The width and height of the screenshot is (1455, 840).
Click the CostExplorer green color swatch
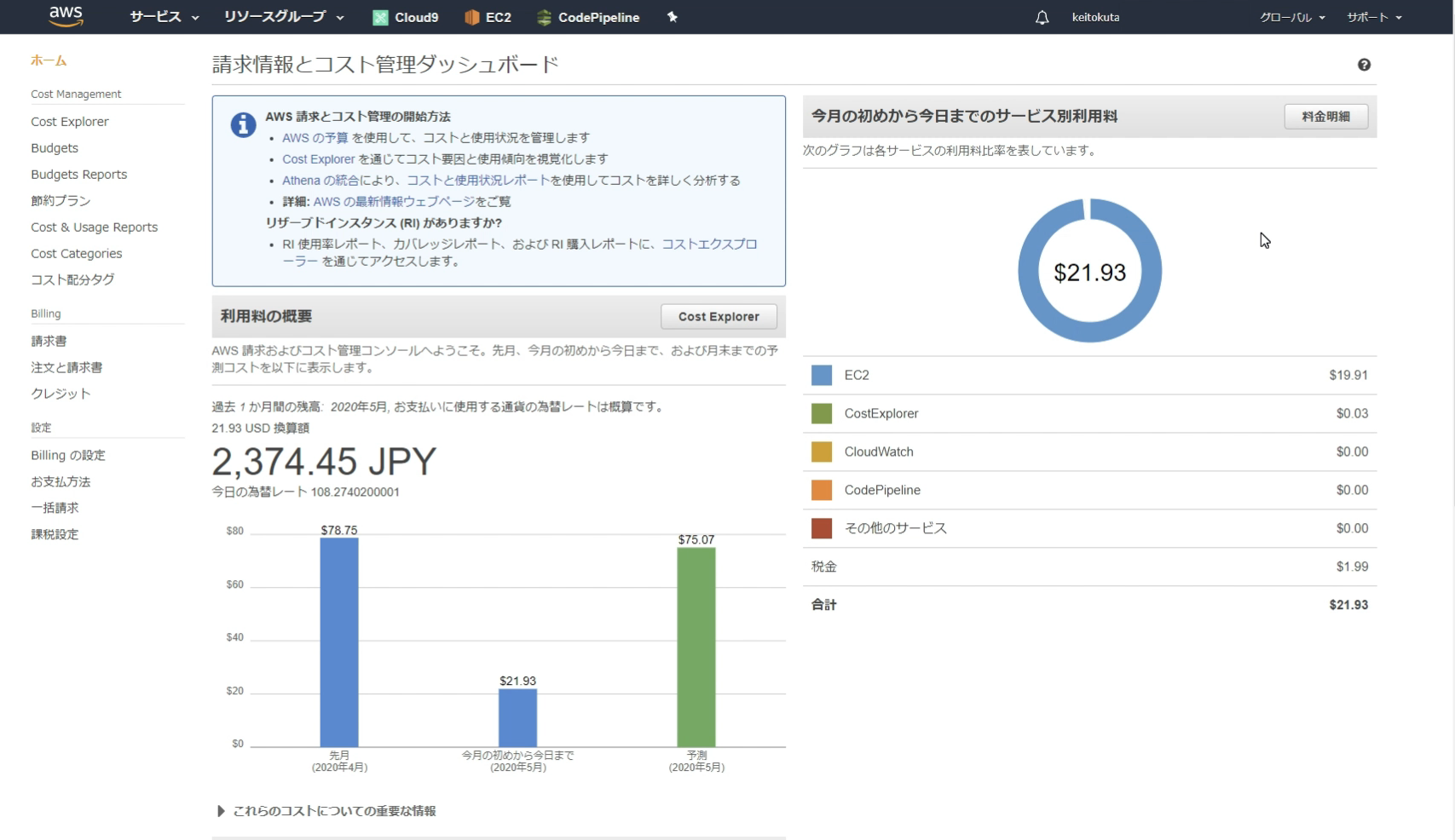coord(822,413)
